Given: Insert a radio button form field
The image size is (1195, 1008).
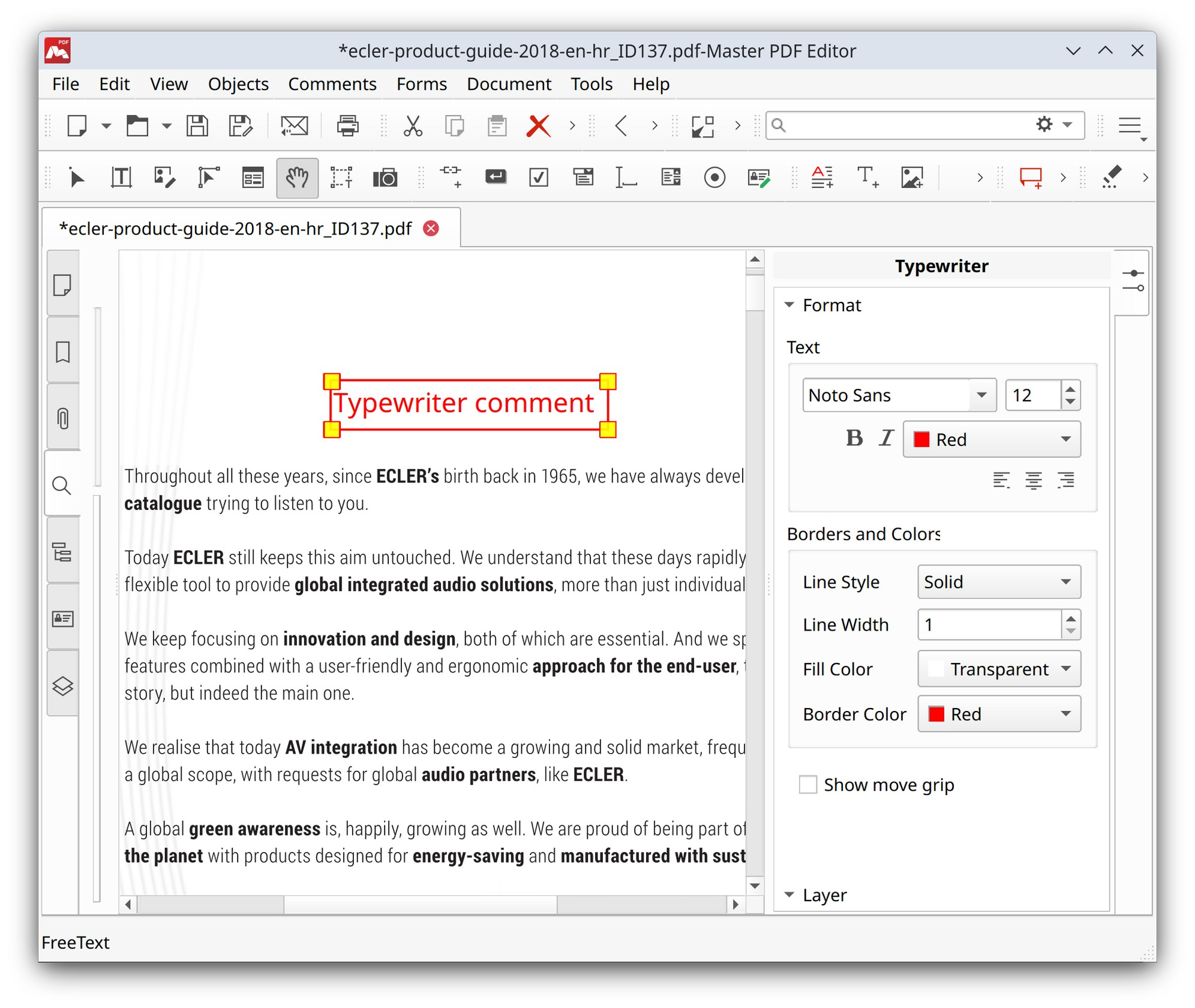Looking at the screenshot, I should tap(714, 178).
